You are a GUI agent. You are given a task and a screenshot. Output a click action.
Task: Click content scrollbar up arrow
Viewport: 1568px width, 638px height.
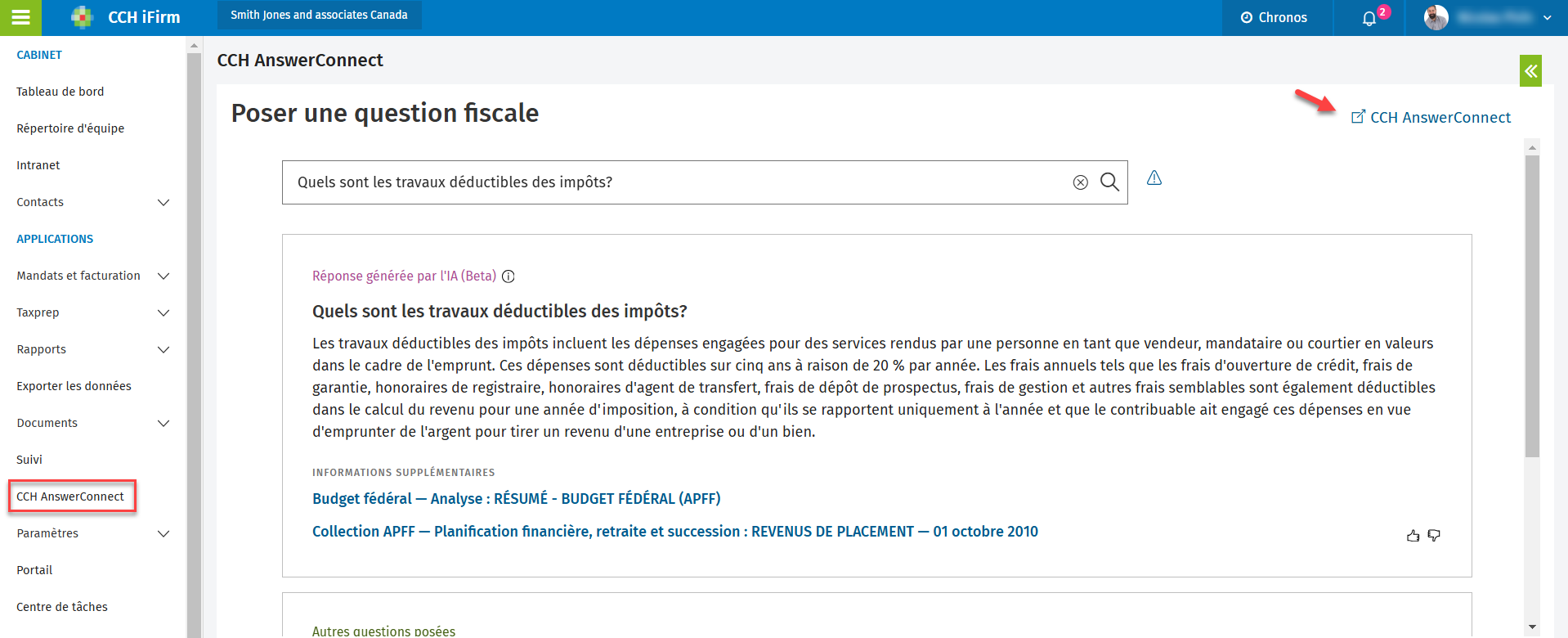point(1532,147)
